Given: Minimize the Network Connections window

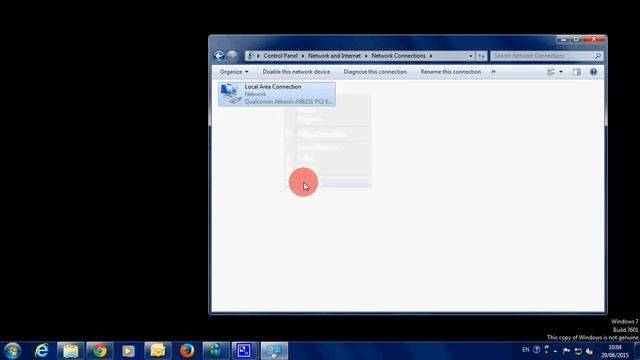Looking at the screenshot, I should (564, 40).
